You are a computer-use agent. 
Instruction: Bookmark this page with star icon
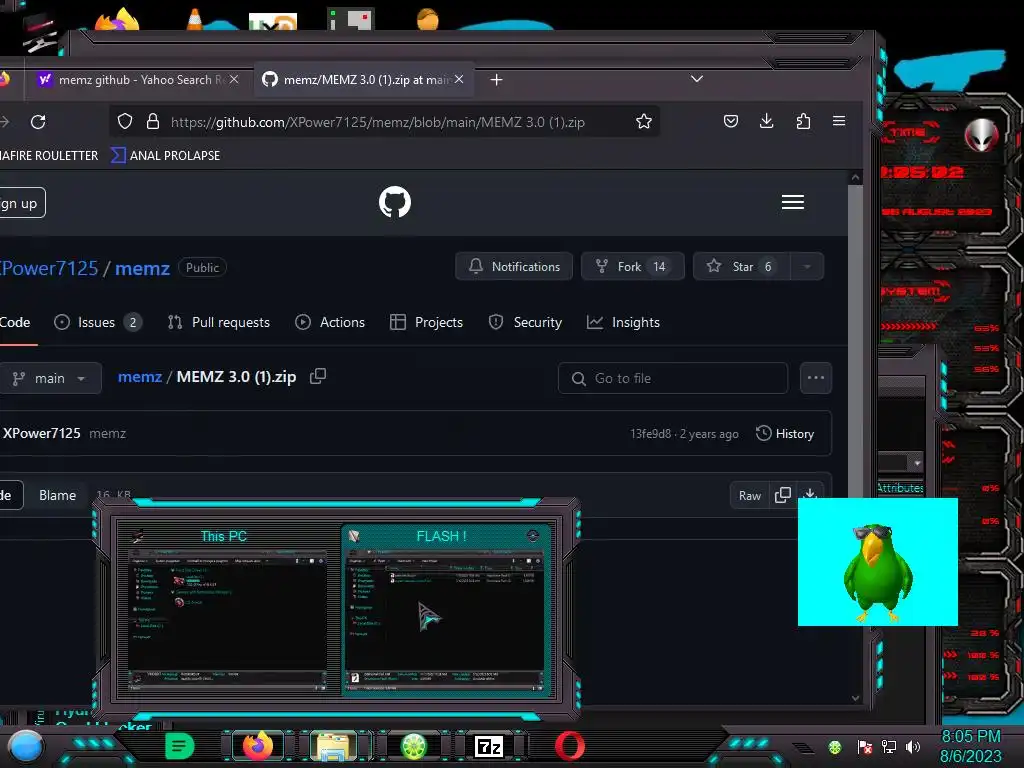644,121
